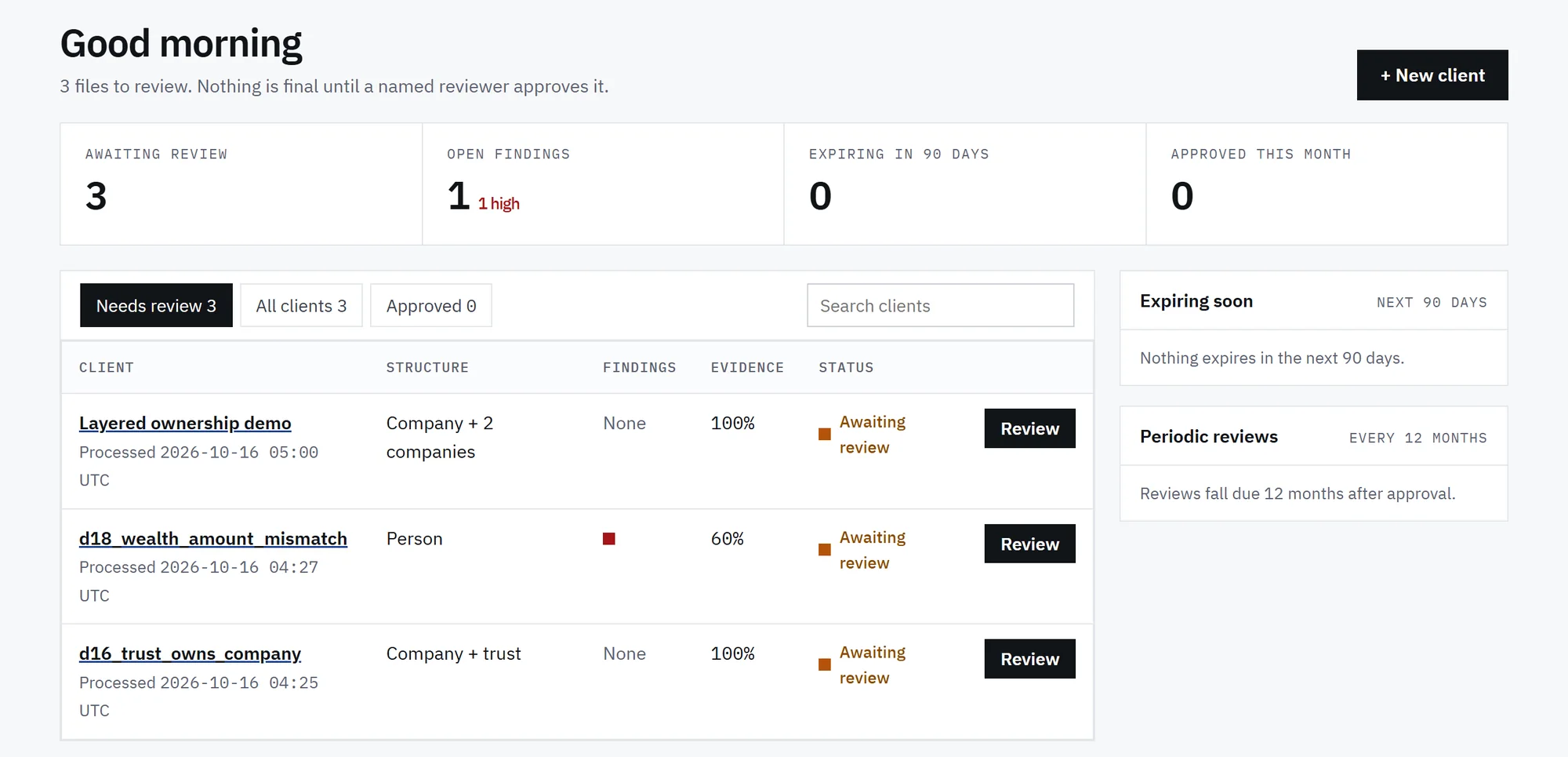The image size is (1568, 757).
Task: Focus the Search clients field
Action: [941, 305]
